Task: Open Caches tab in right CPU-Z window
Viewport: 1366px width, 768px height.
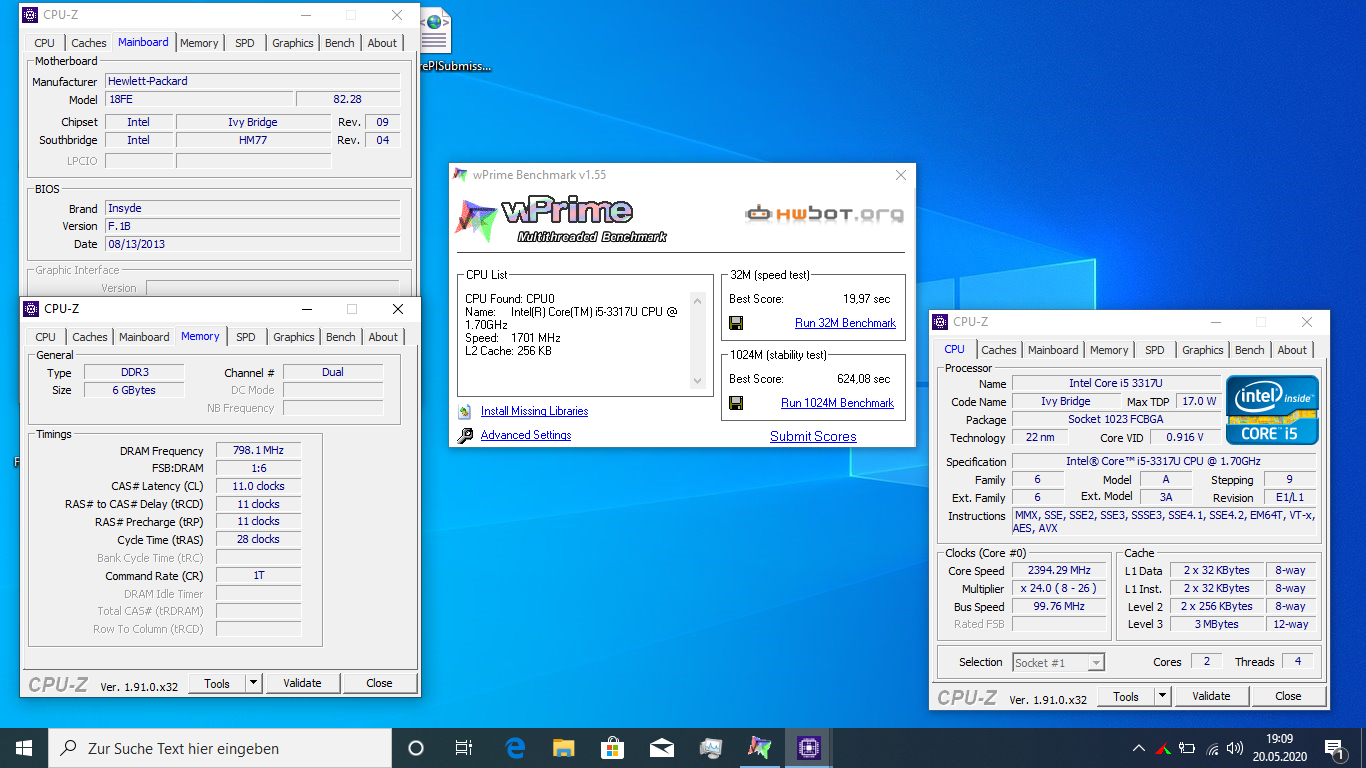Action: (998, 350)
